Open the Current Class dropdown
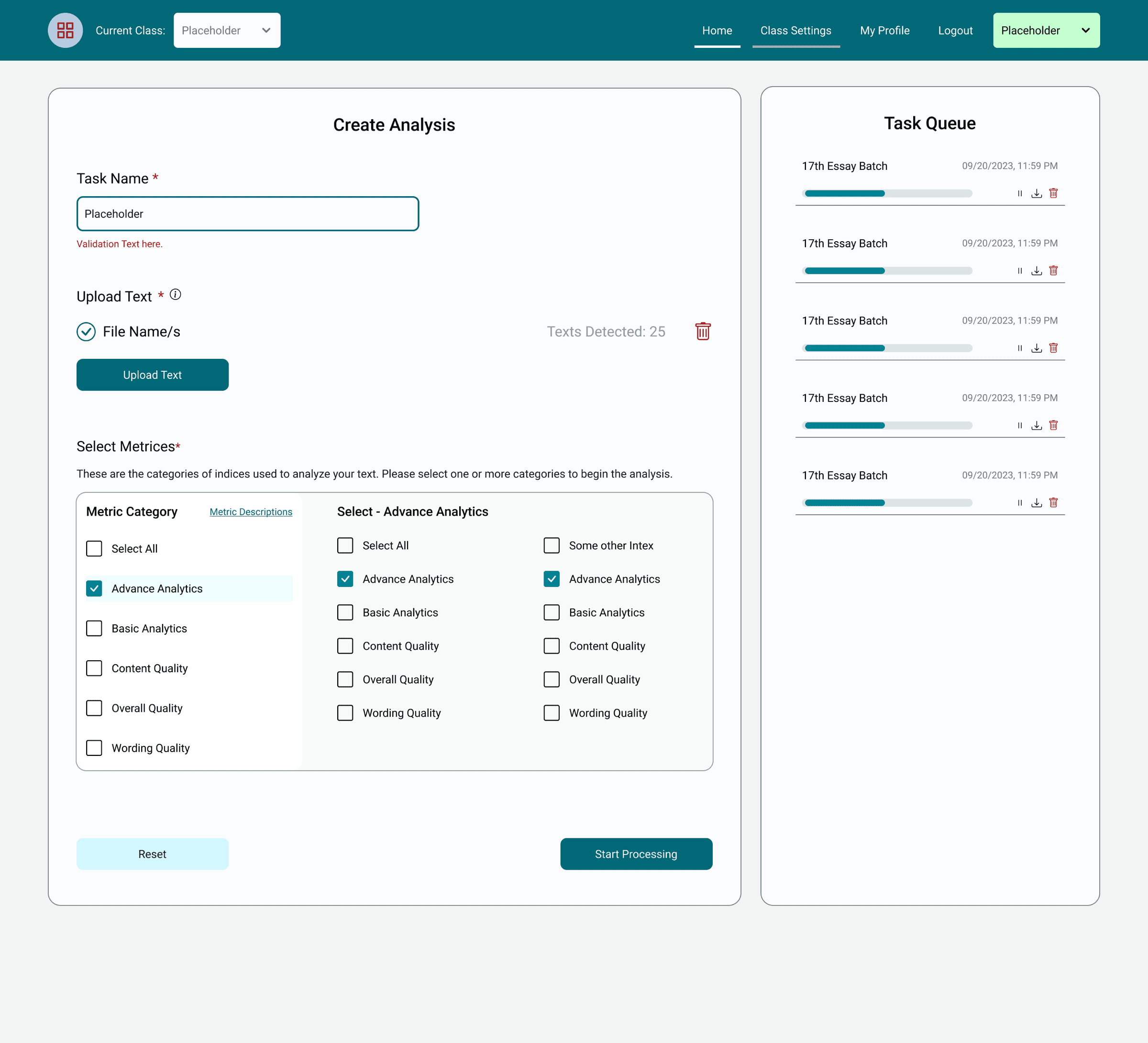Image resolution: width=1148 pixels, height=1043 pixels. point(227,30)
